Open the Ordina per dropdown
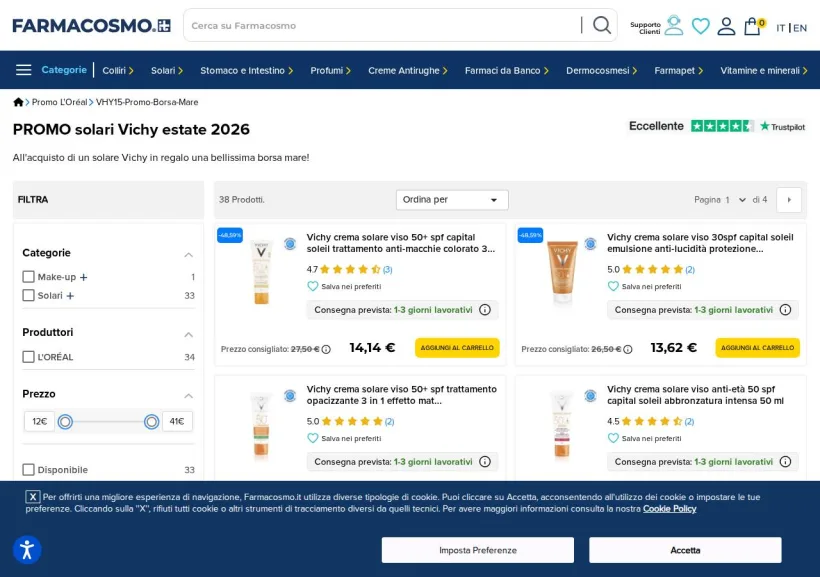The image size is (820, 577). point(452,200)
